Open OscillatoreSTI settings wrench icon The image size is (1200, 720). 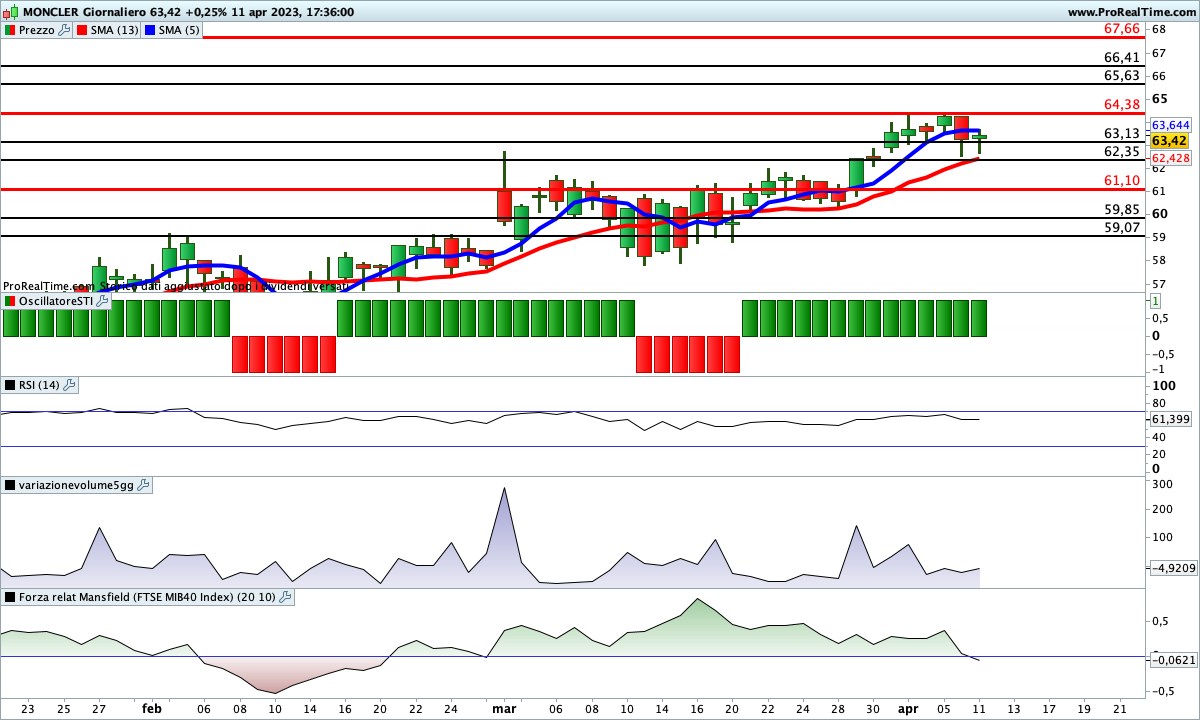102,301
